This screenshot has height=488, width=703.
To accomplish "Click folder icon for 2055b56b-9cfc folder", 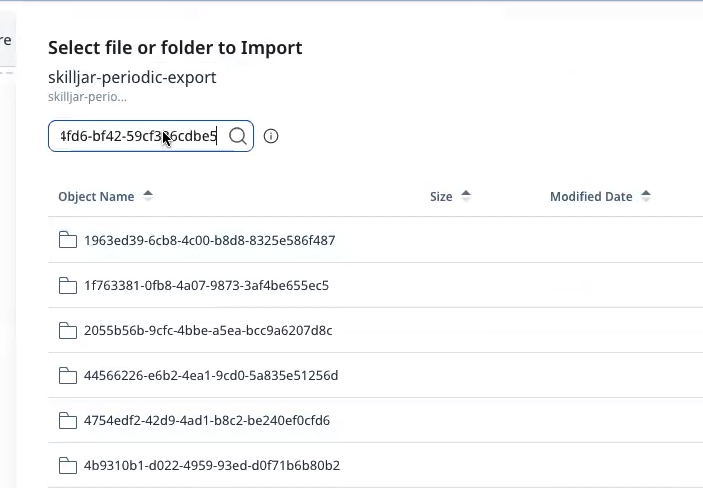I will (68, 330).
